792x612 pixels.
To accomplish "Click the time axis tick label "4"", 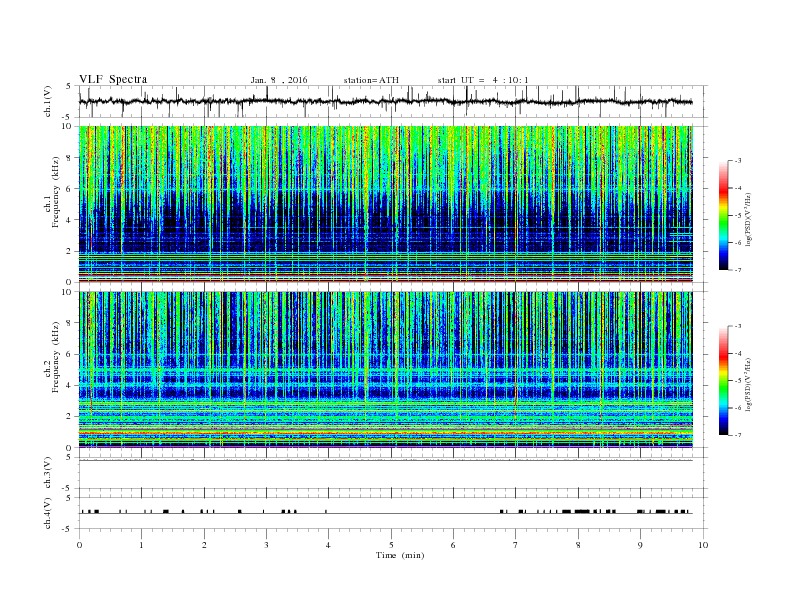I will [x=328, y=545].
